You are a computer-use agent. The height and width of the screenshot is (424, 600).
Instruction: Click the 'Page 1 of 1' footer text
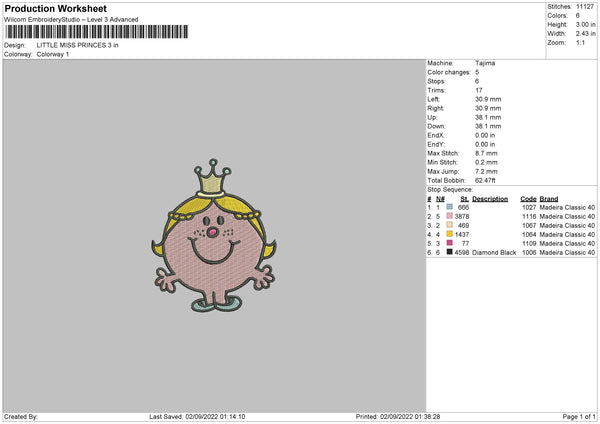coord(579,417)
